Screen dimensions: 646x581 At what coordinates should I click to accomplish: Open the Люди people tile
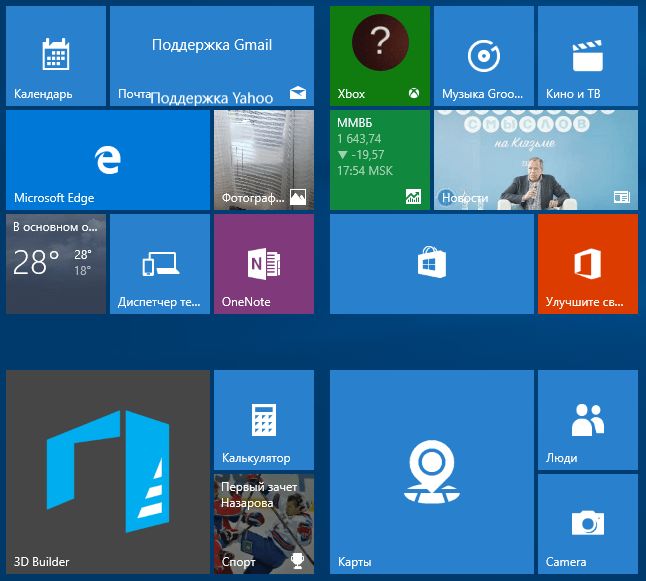pyautogui.click(x=587, y=420)
